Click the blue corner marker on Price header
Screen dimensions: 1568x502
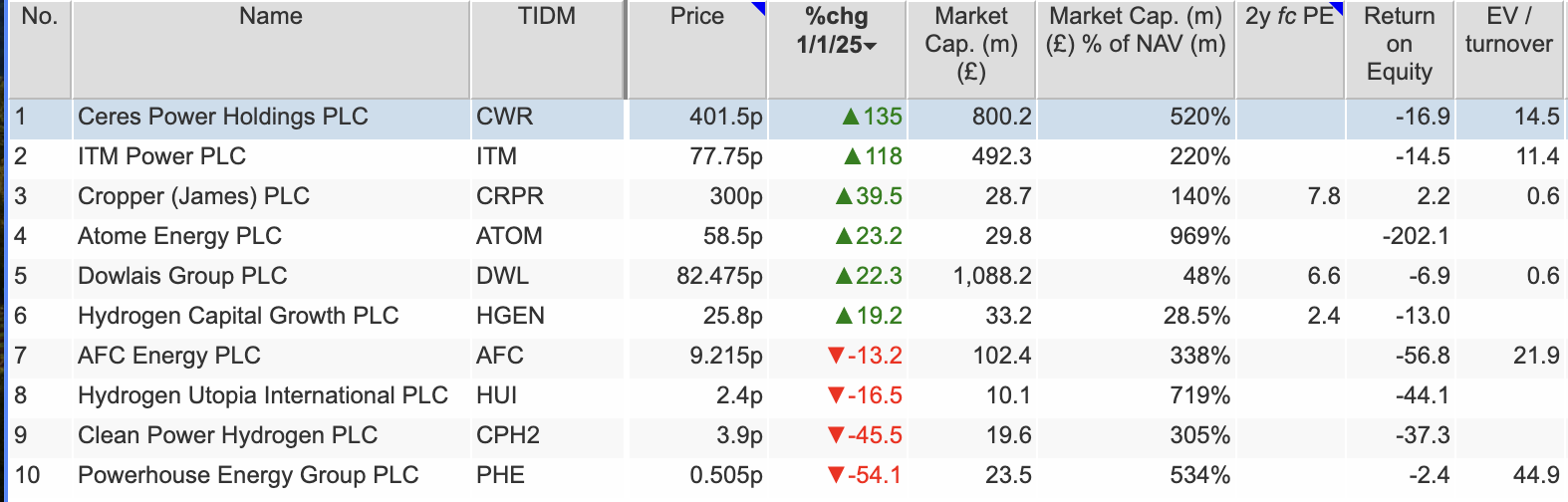pyautogui.click(x=759, y=8)
